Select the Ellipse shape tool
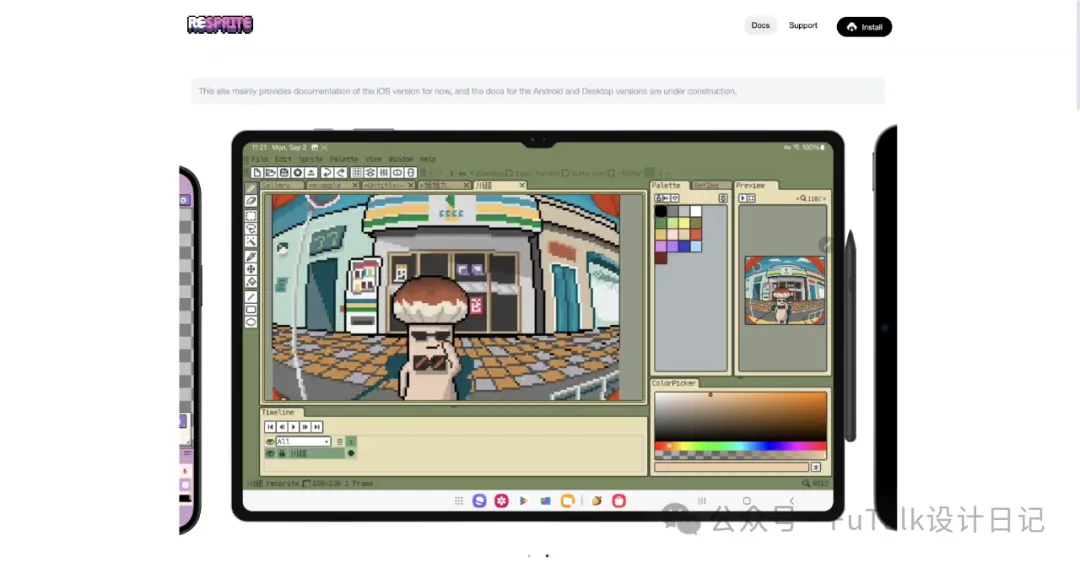The width and height of the screenshot is (1080, 563). [x=251, y=323]
